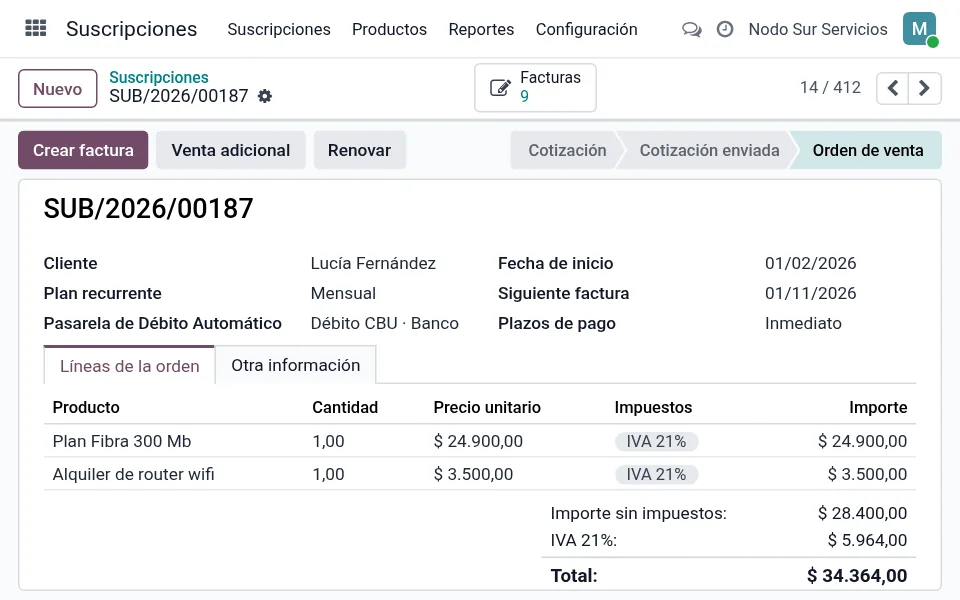Click unit price $ 24.900,00
This screenshot has width=960, height=600.
(478, 441)
